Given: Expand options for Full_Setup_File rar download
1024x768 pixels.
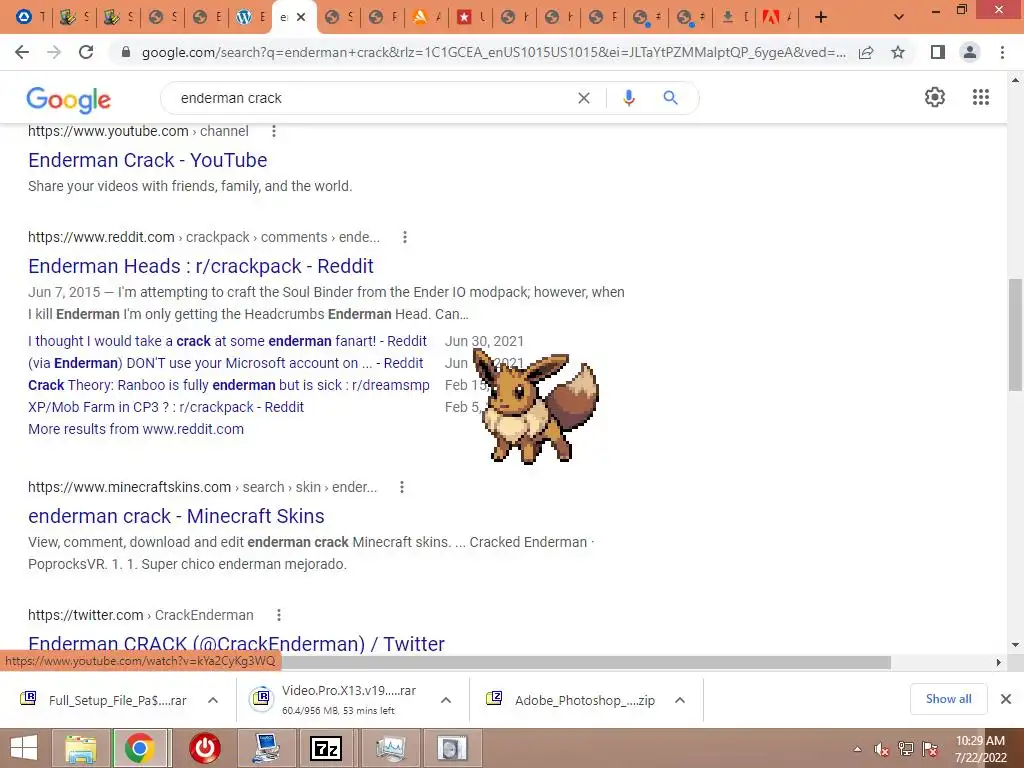Looking at the screenshot, I should click(213, 700).
